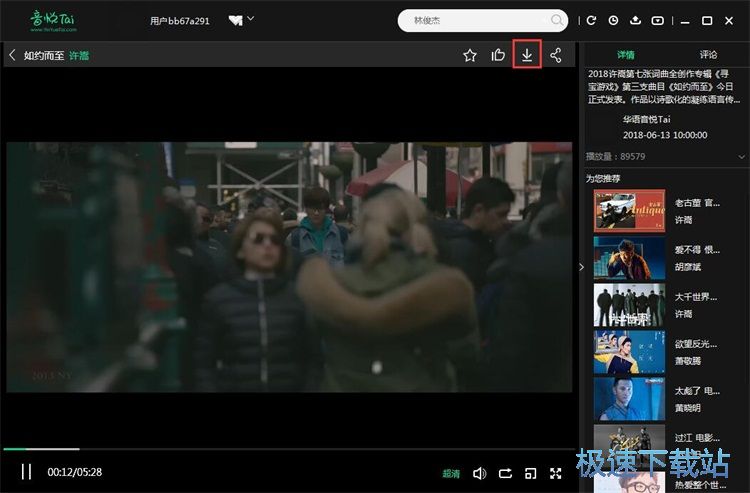Select 老古董 官... title text
This screenshot has width=750, height=493.
(697, 203)
